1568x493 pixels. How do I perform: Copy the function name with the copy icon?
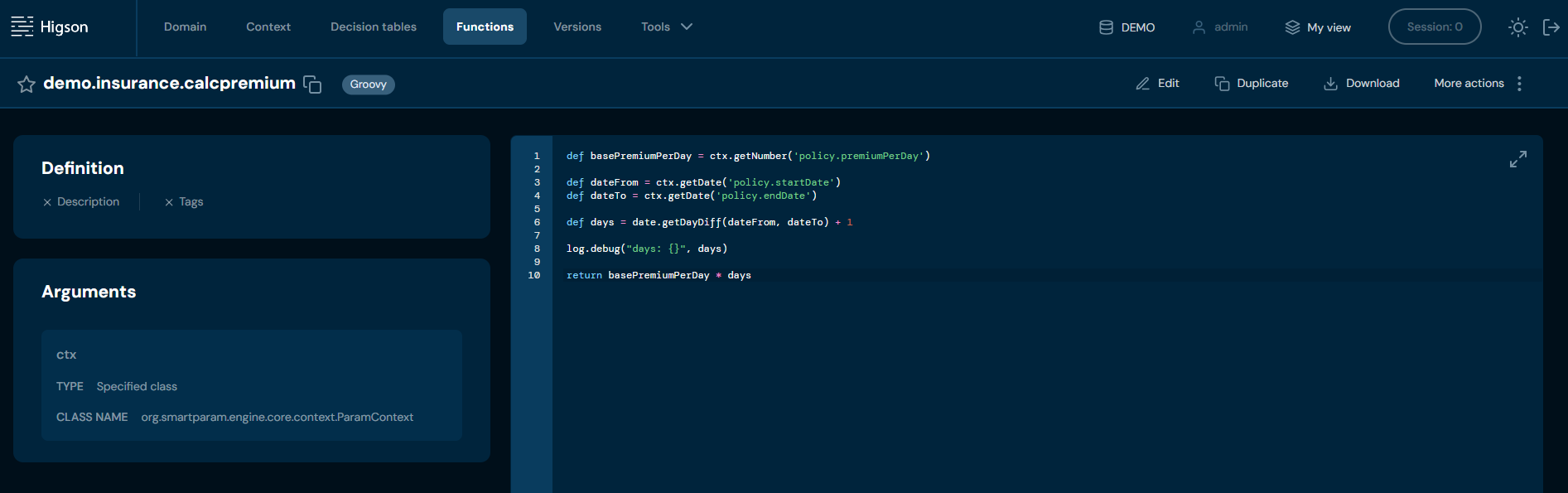(x=312, y=84)
